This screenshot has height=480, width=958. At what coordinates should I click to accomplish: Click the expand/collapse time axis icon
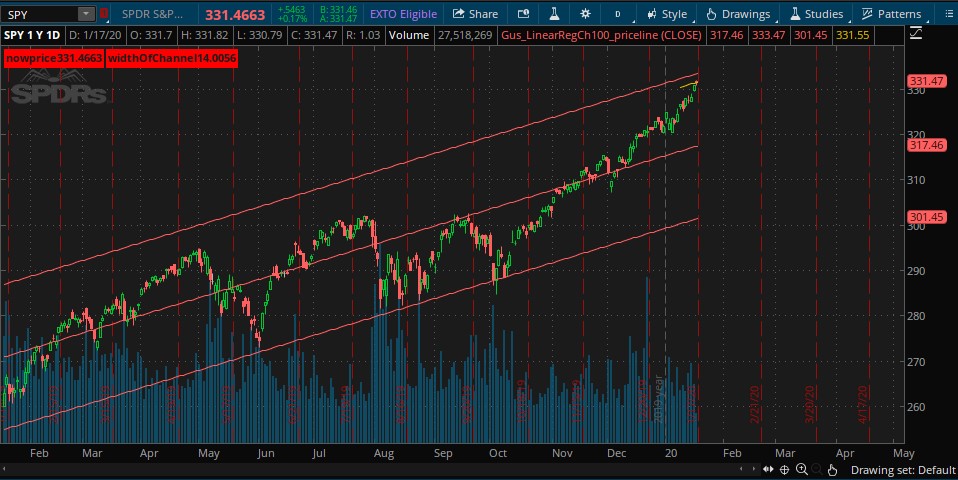point(768,470)
